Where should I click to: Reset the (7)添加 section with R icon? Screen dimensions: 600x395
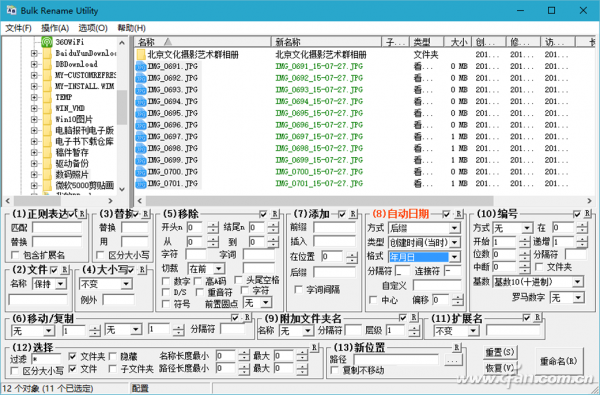[353, 214]
